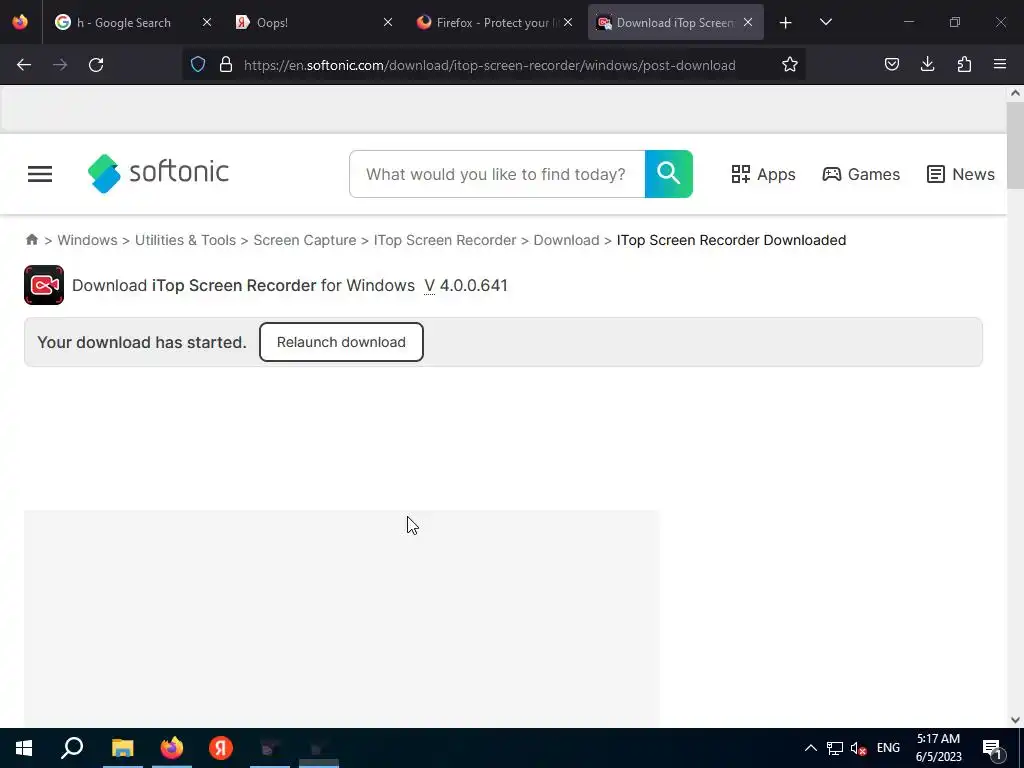
Task: Close the Firefox - Protect tab
Action: coord(568,23)
